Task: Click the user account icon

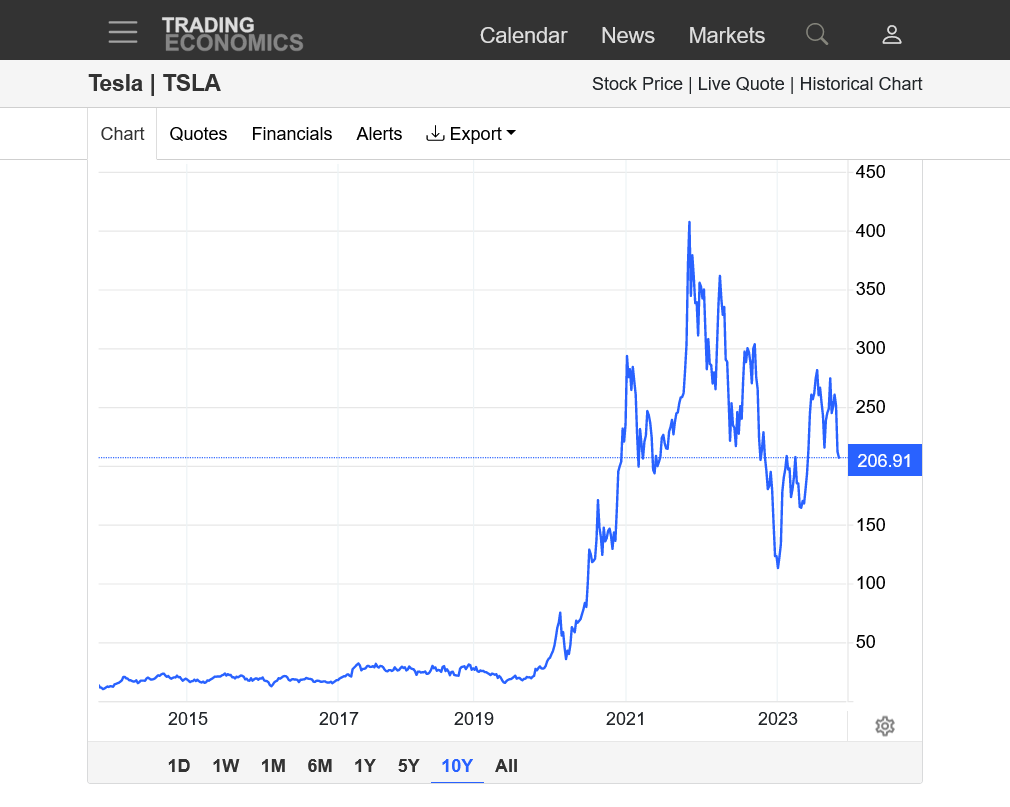Action: click(x=891, y=35)
